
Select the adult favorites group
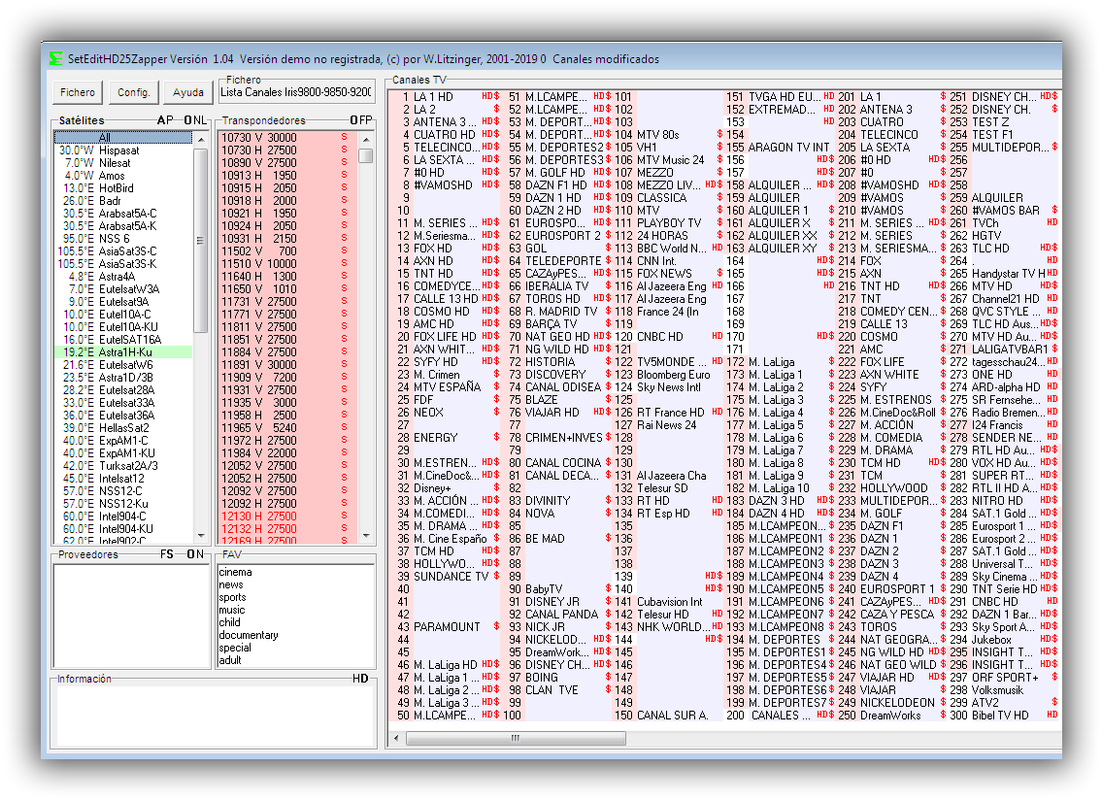(230, 660)
